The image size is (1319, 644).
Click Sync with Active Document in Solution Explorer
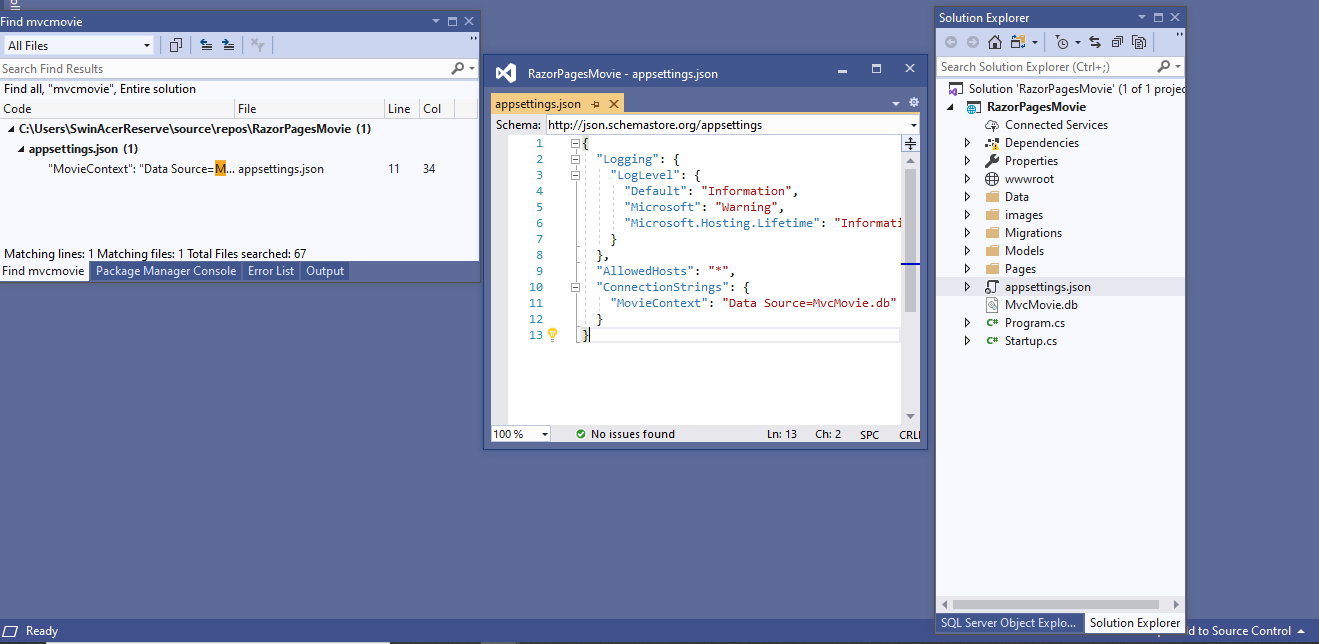(x=1096, y=41)
